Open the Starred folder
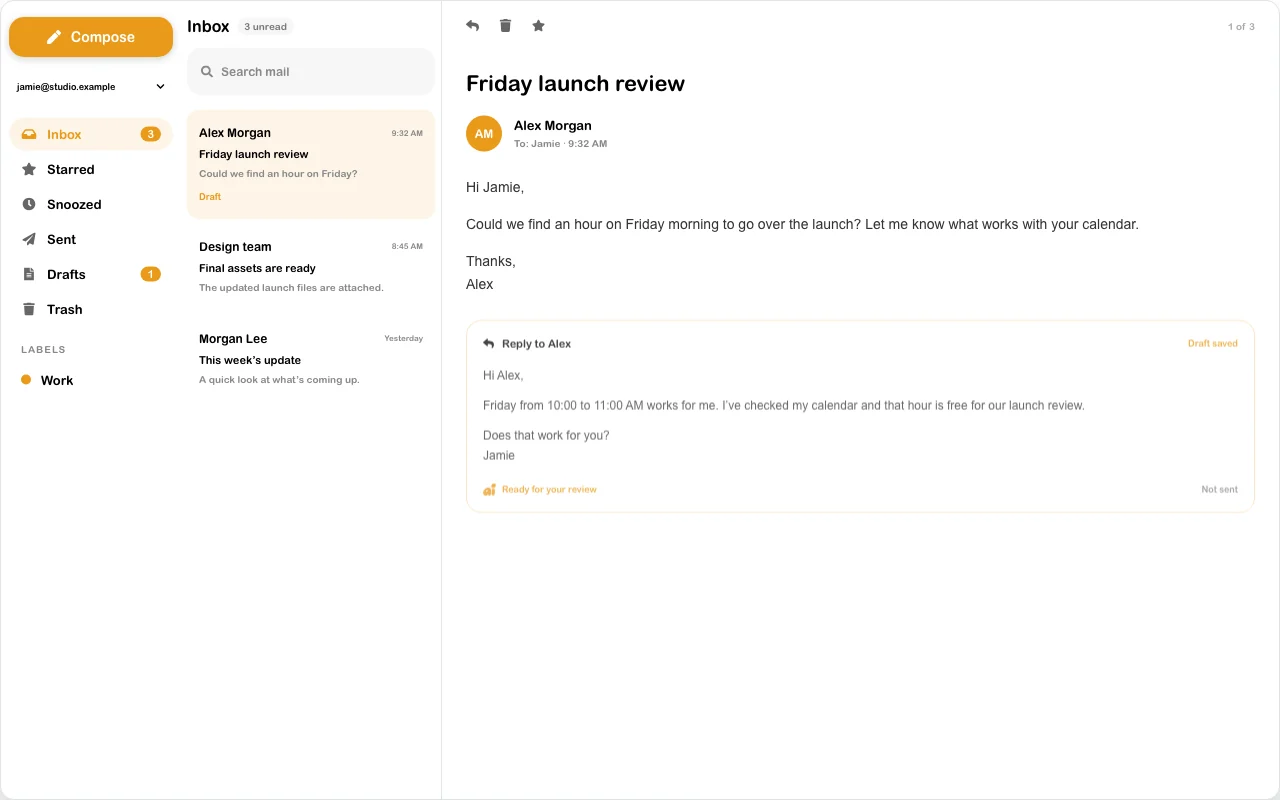Image resolution: width=1280 pixels, height=800 pixels. pos(91,169)
